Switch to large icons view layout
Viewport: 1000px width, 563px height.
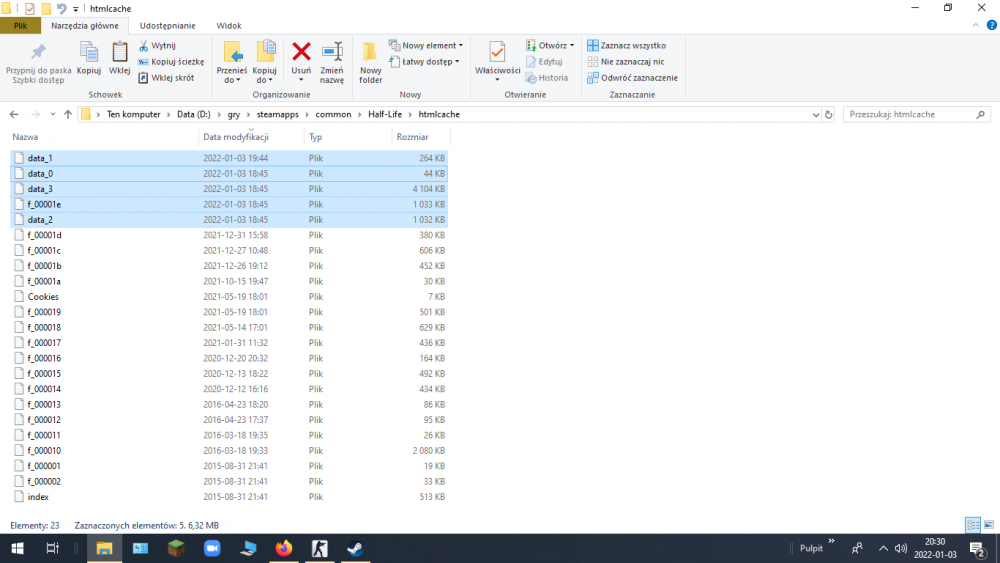pos(989,525)
